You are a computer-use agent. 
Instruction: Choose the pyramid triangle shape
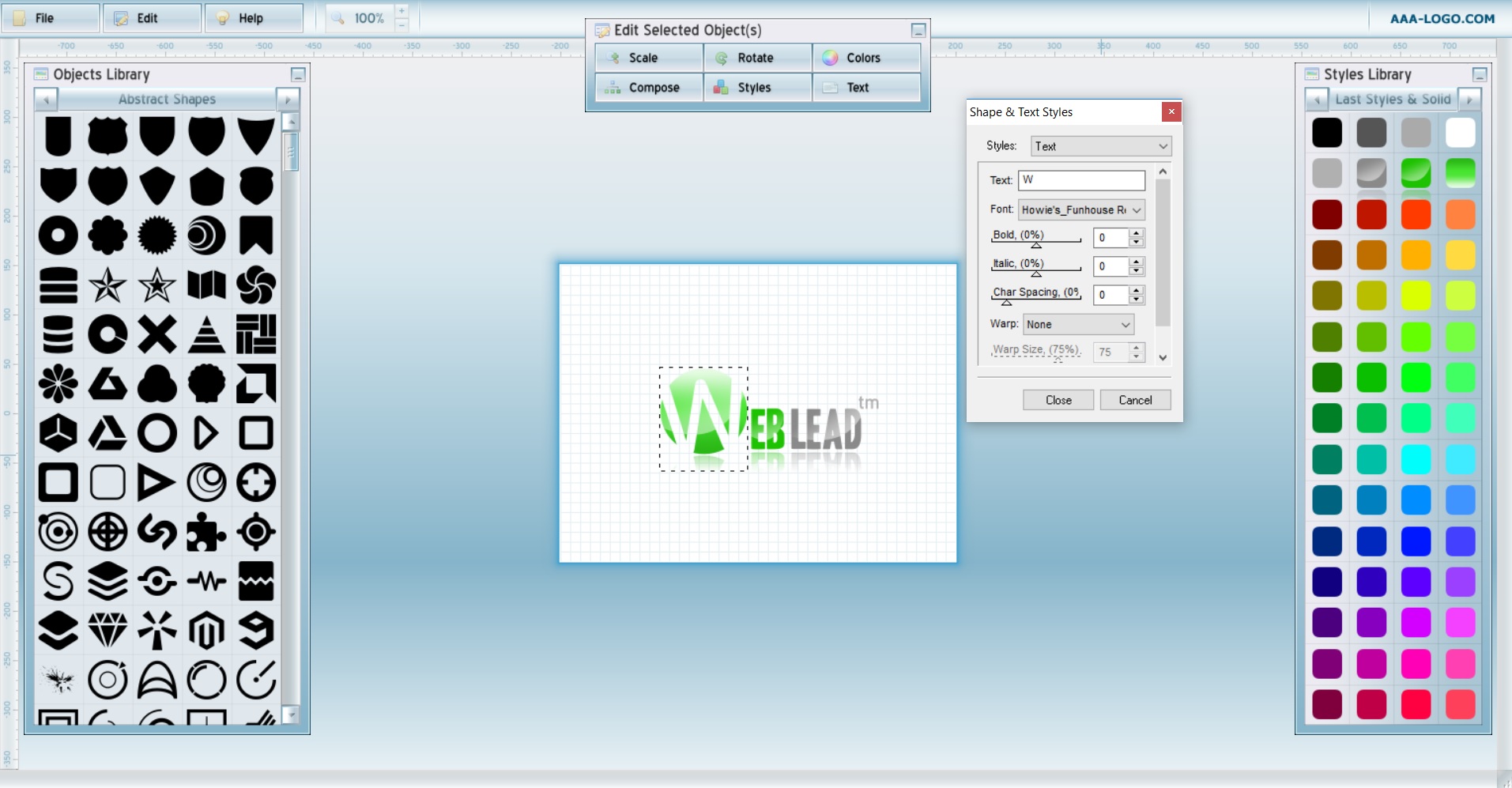[206, 334]
